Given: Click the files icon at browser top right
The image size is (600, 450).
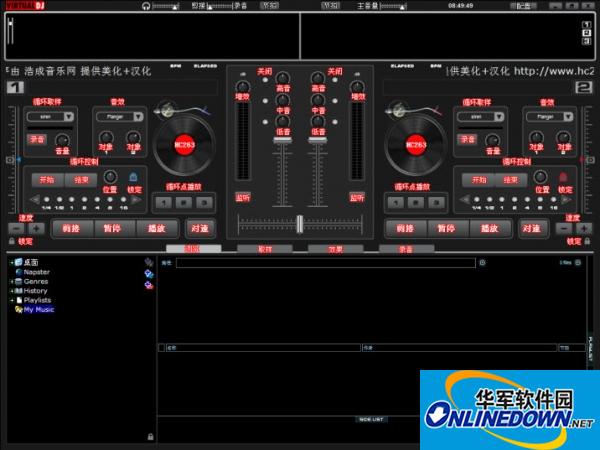Looking at the screenshot, I should [x=578, y=262].
